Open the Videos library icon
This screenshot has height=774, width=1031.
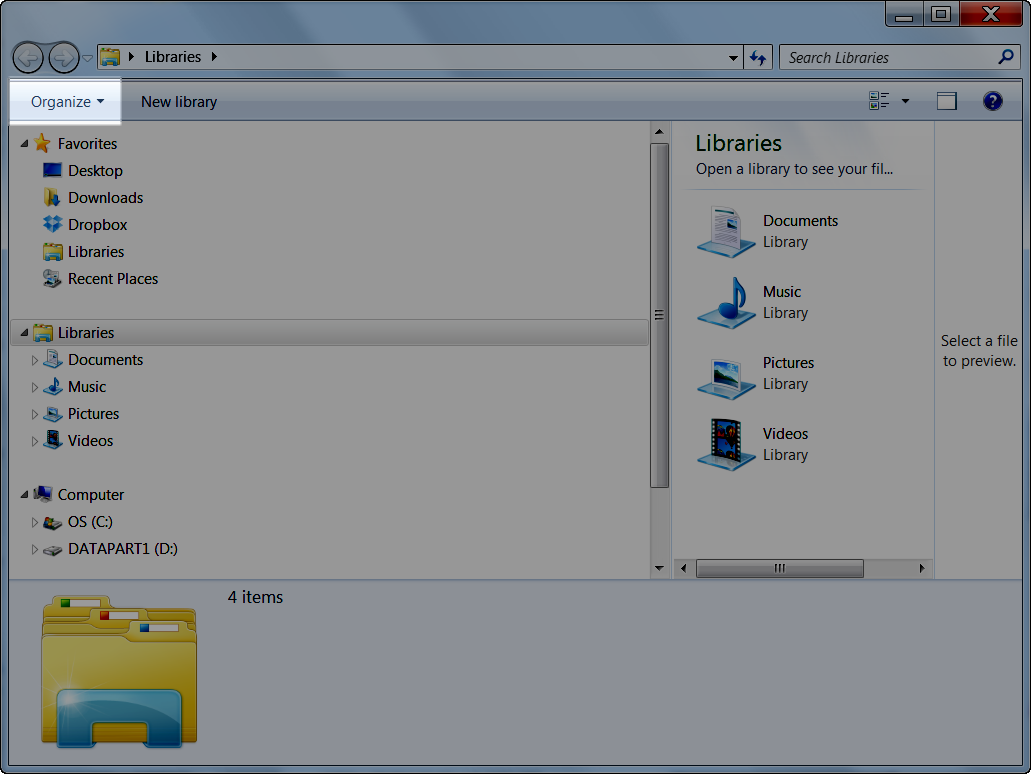(x=725, y=443)
